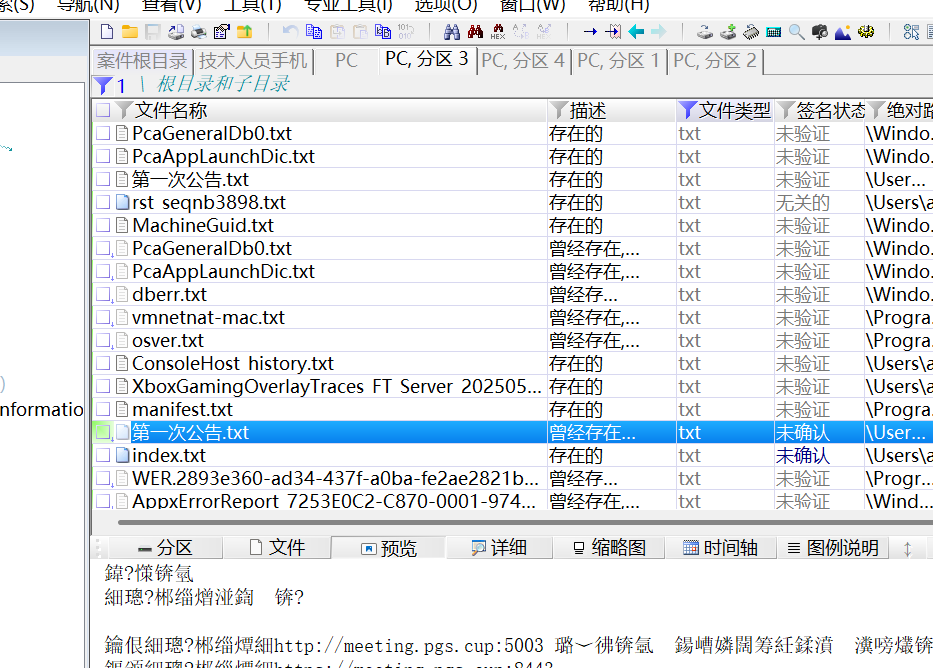
Task: Click the 图例说明 legend button
Action: point(833,548)
